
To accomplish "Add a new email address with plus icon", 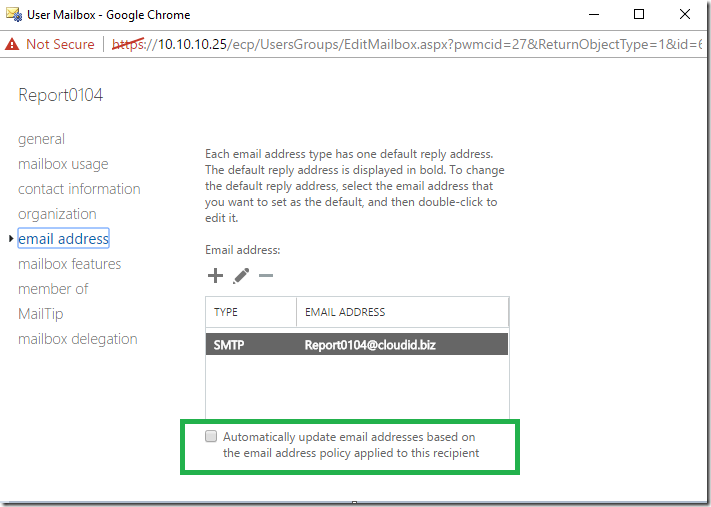I will [215, 276].
